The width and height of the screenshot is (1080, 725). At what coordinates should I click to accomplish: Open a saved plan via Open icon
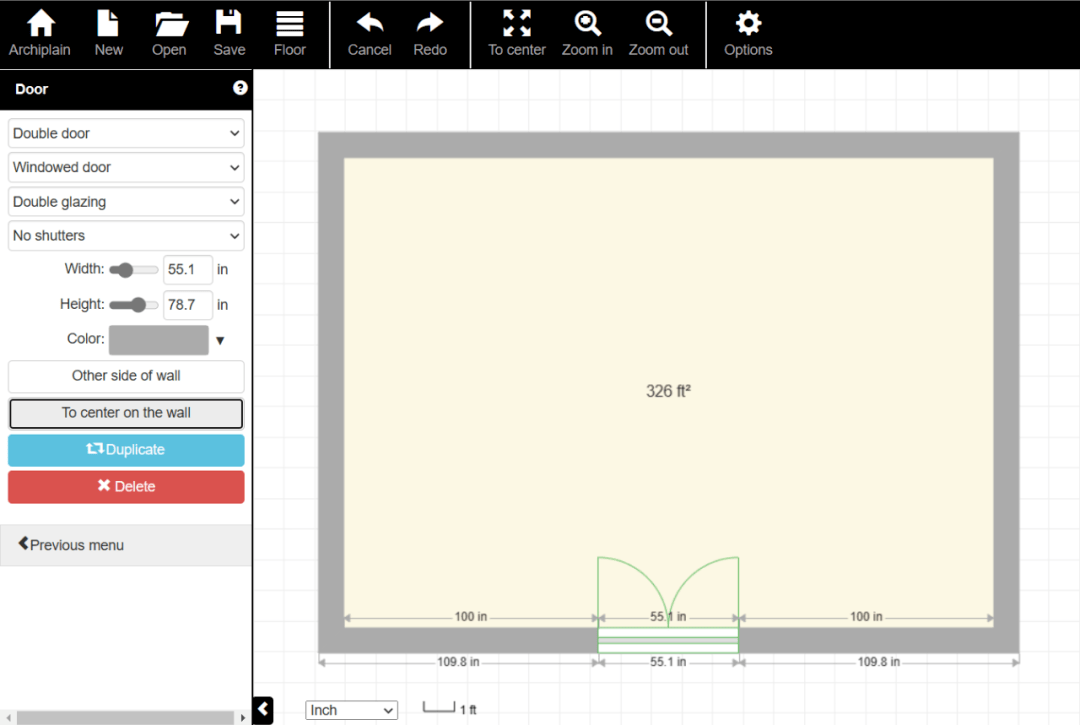coord(170,24)
